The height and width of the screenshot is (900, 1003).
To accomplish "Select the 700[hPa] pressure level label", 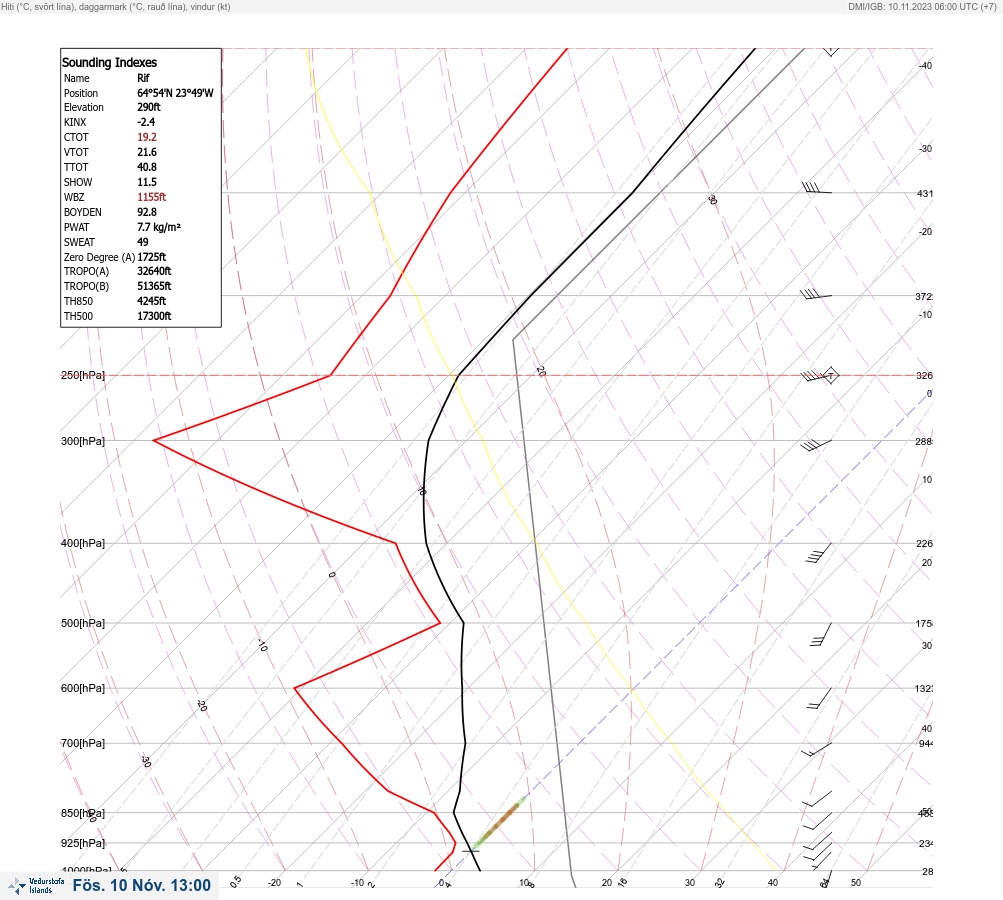I will 83,743.
